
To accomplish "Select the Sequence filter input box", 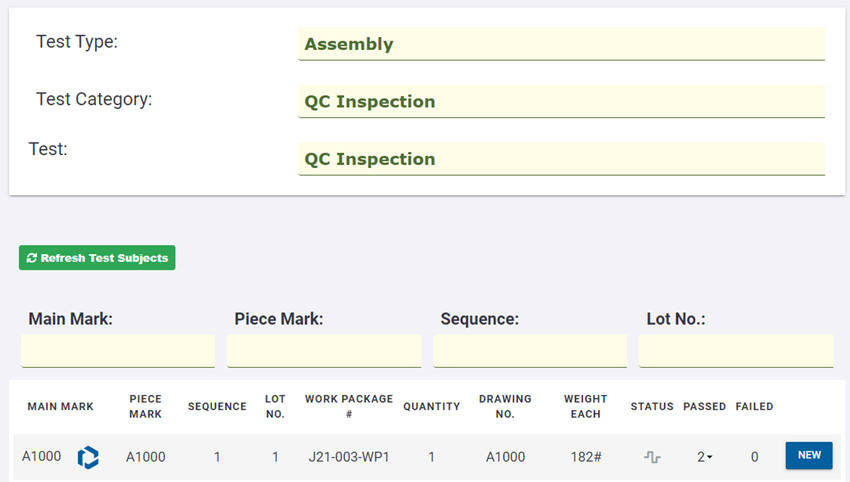I will click(x=530, y=351).
